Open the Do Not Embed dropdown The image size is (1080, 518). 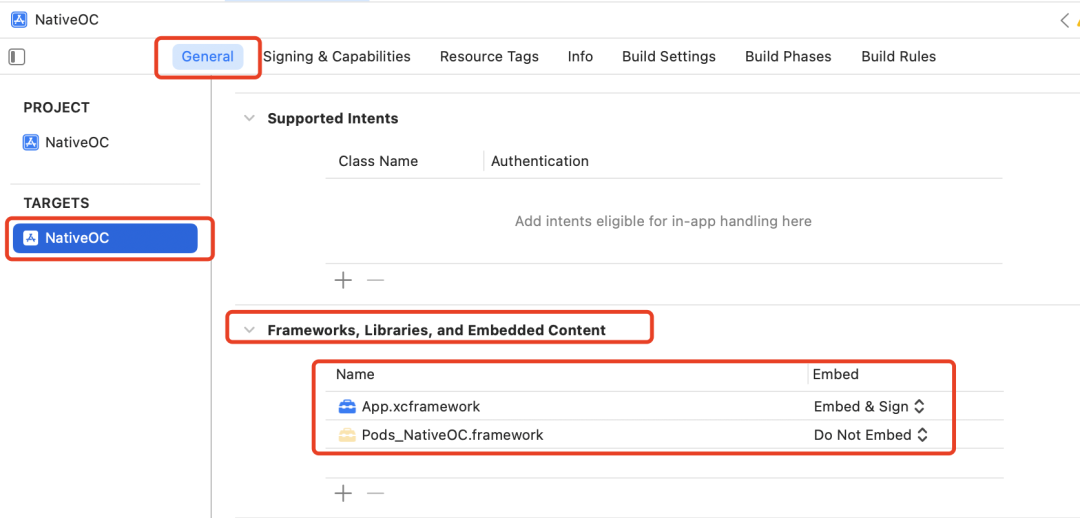(x=870, y=435)
